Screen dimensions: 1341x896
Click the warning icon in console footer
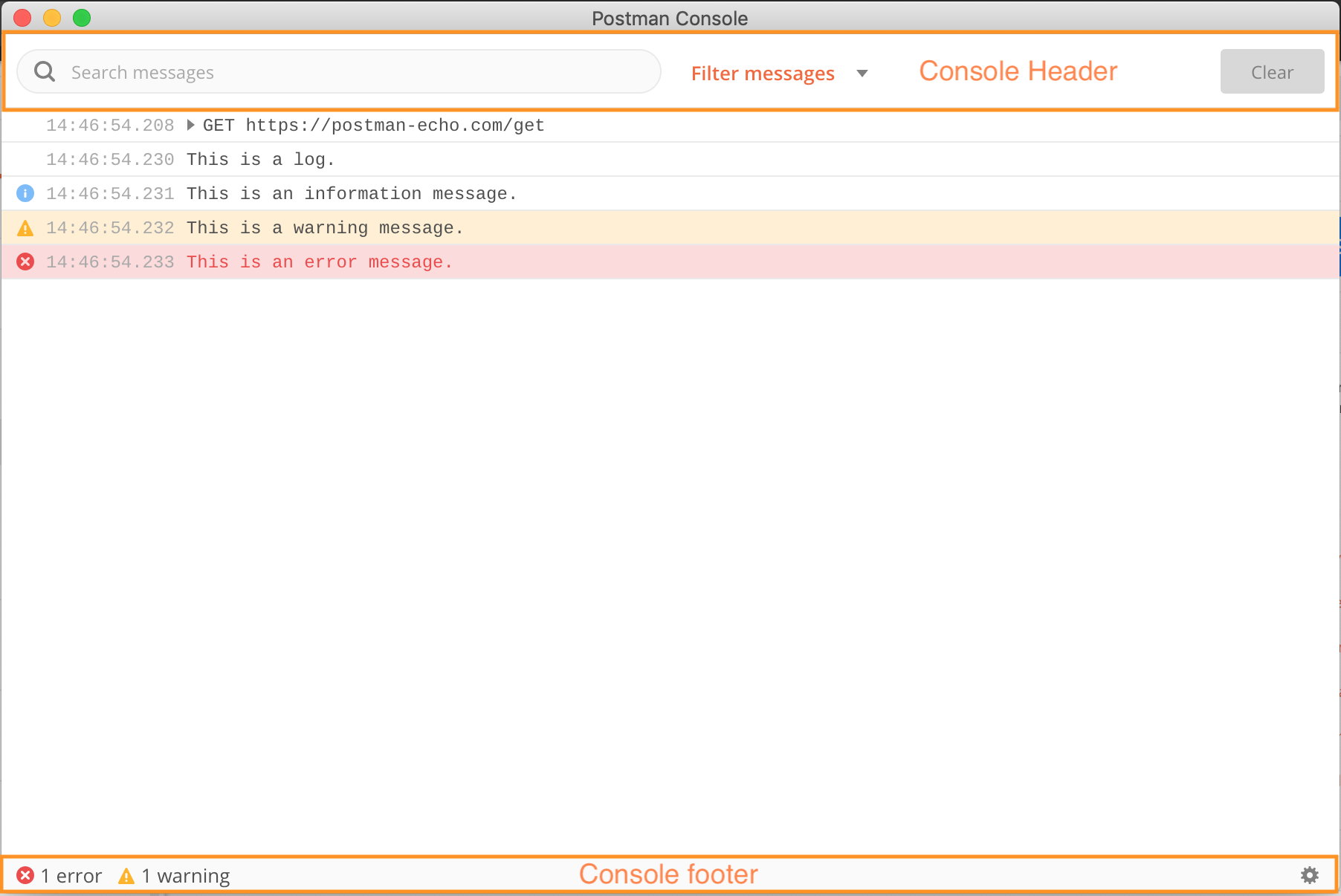[x=126, y=876]
